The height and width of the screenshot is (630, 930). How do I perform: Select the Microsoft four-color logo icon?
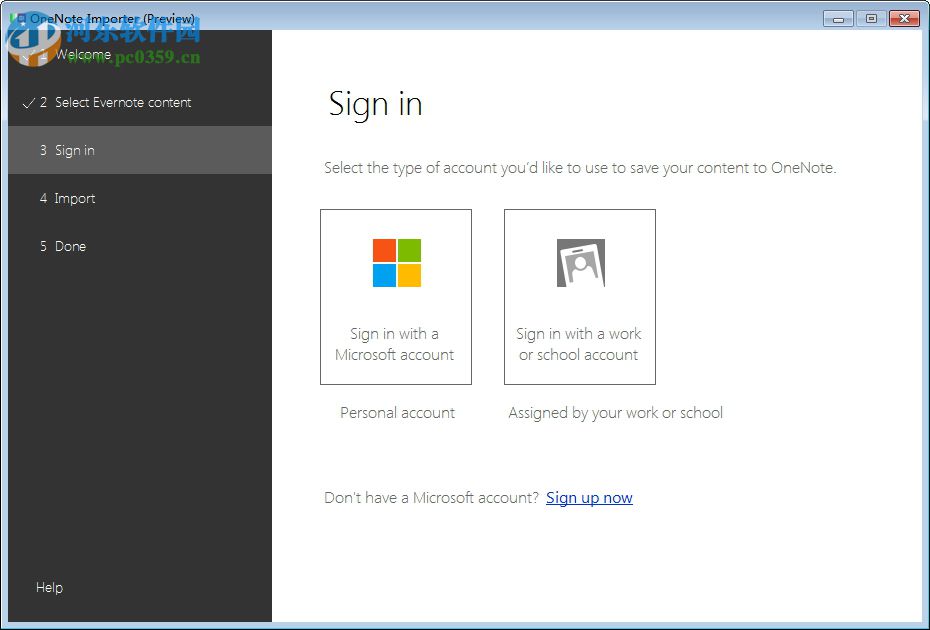tap(395, 262)
